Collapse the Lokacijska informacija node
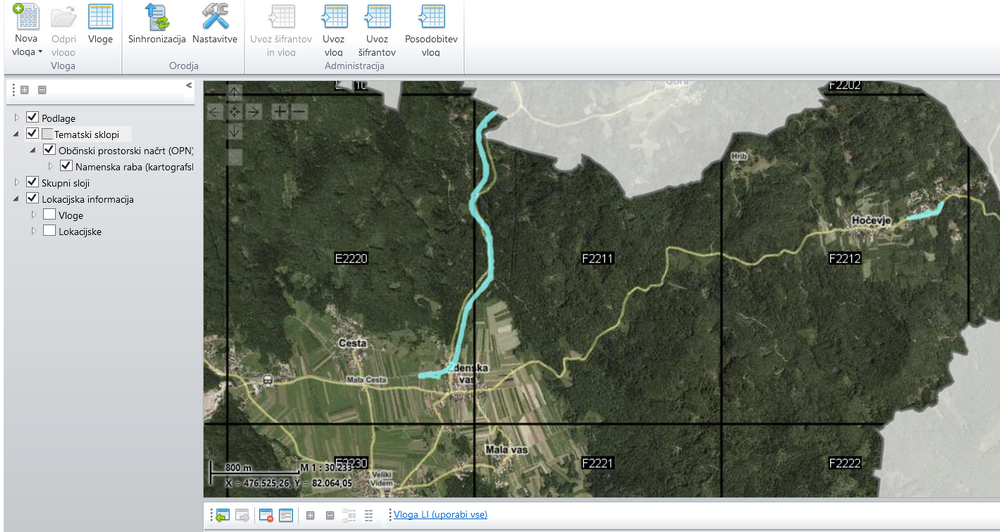The image size is (1000, 532). 16,199
